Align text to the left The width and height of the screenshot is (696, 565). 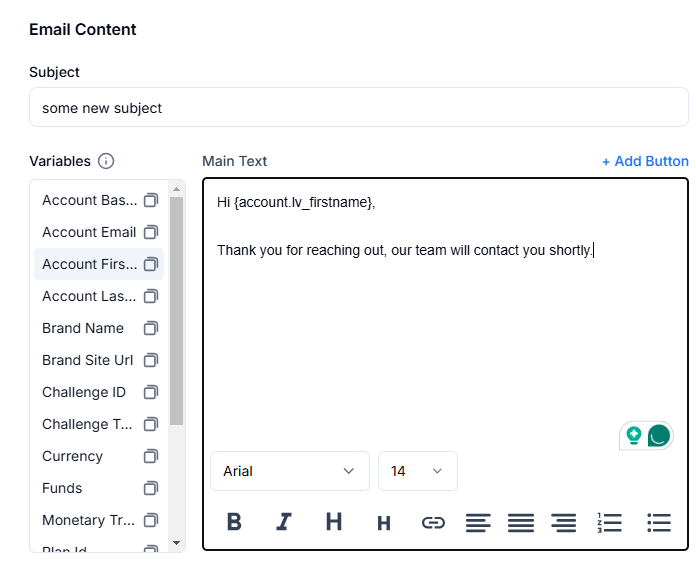478,522
